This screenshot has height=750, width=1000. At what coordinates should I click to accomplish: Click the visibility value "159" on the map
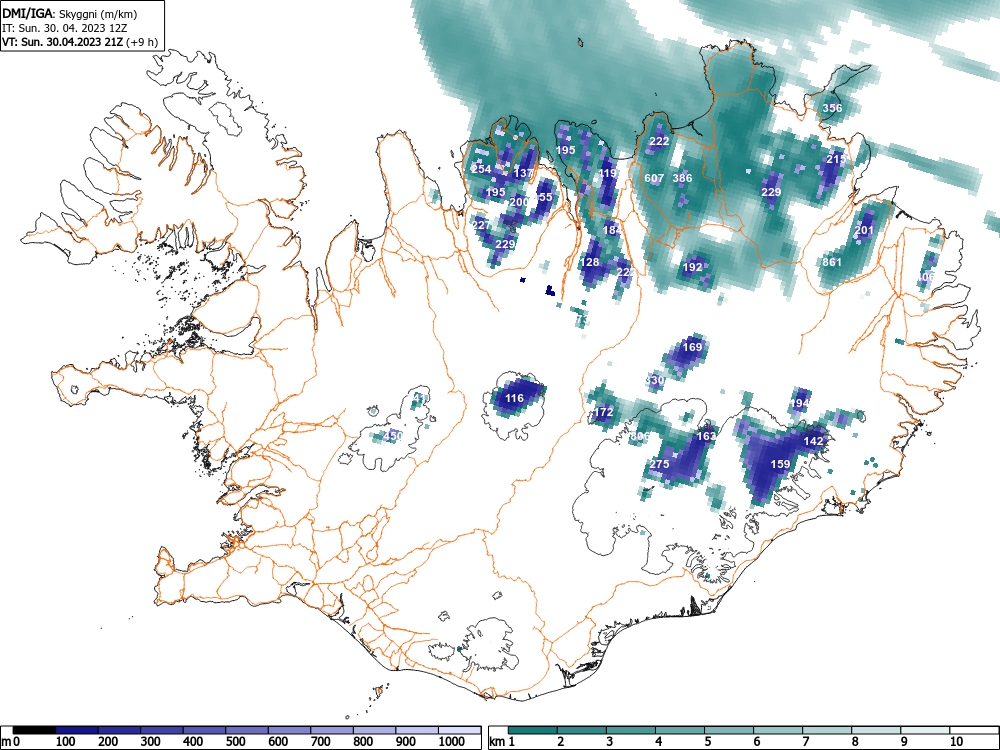pos(781,464)
